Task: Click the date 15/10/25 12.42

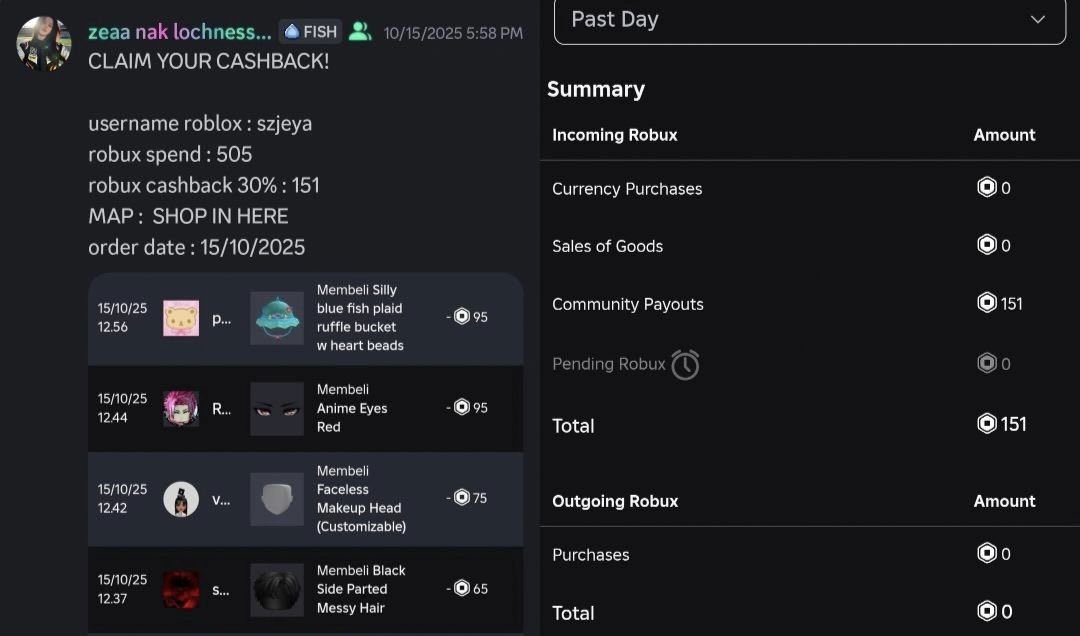Action: click(x=122, y=498)
